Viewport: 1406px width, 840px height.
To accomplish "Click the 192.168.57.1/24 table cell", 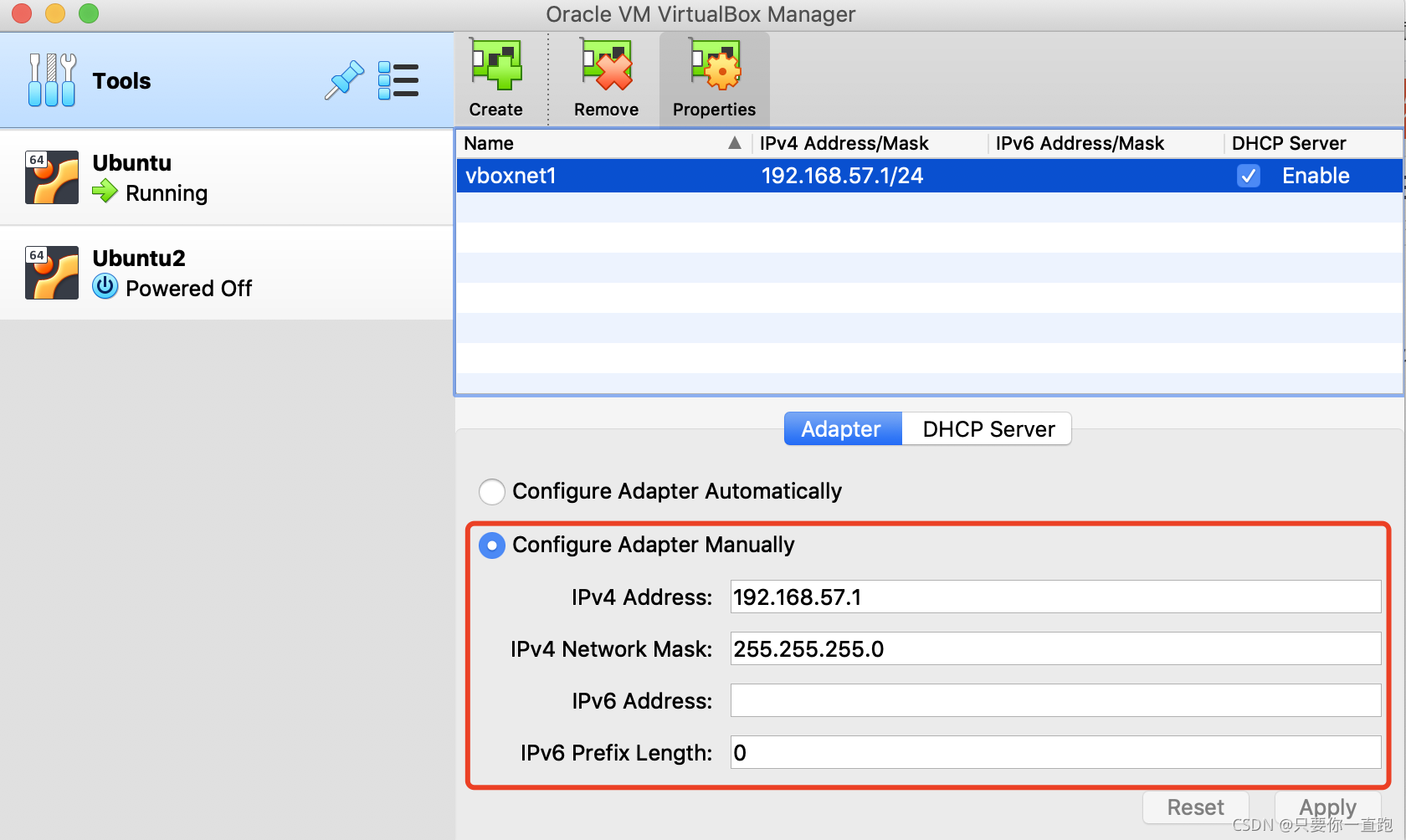I will [x=842, y=176].
